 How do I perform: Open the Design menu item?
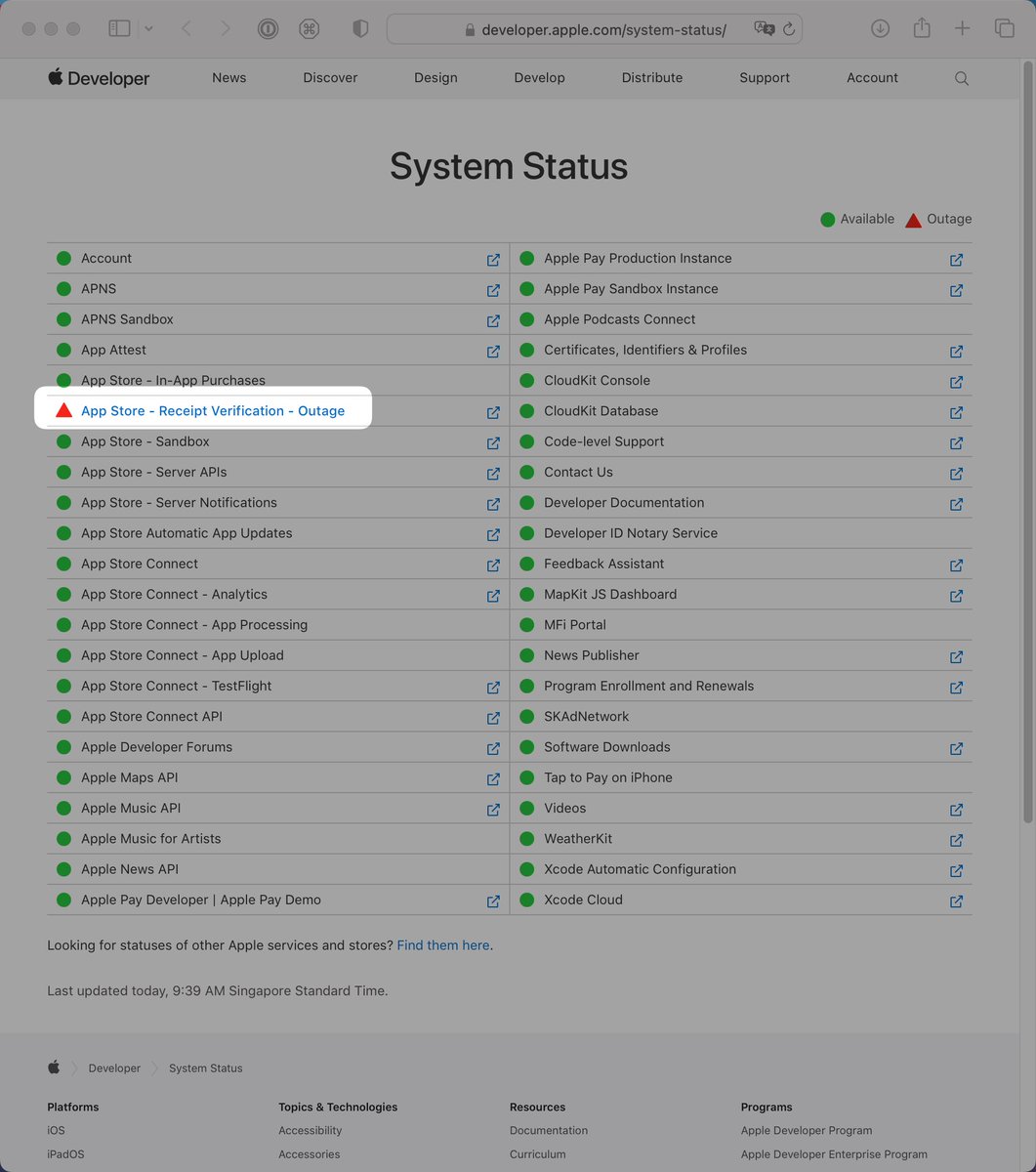[x=435, y=77]
